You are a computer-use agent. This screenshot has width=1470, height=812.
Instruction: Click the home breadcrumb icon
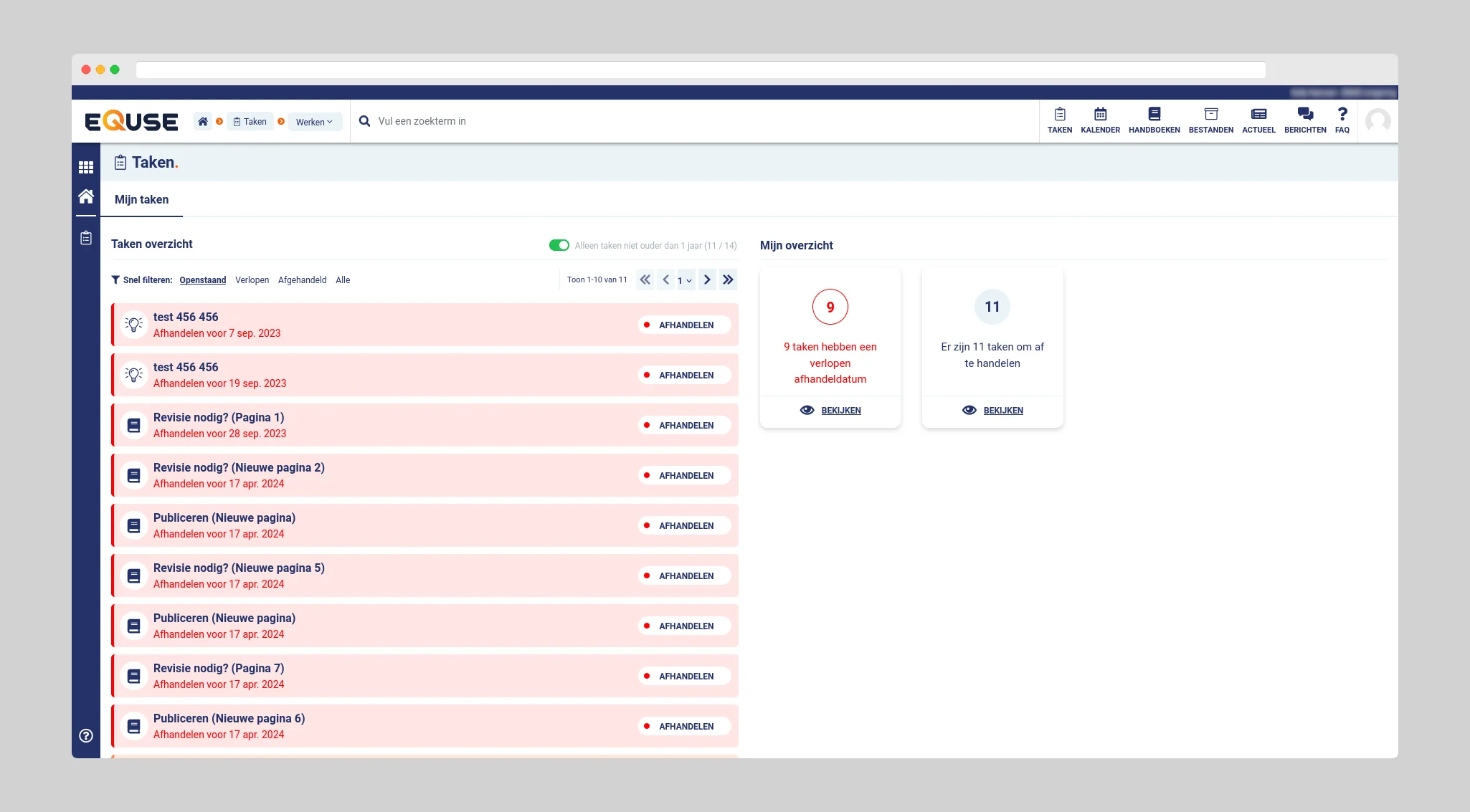click(203, 122)
